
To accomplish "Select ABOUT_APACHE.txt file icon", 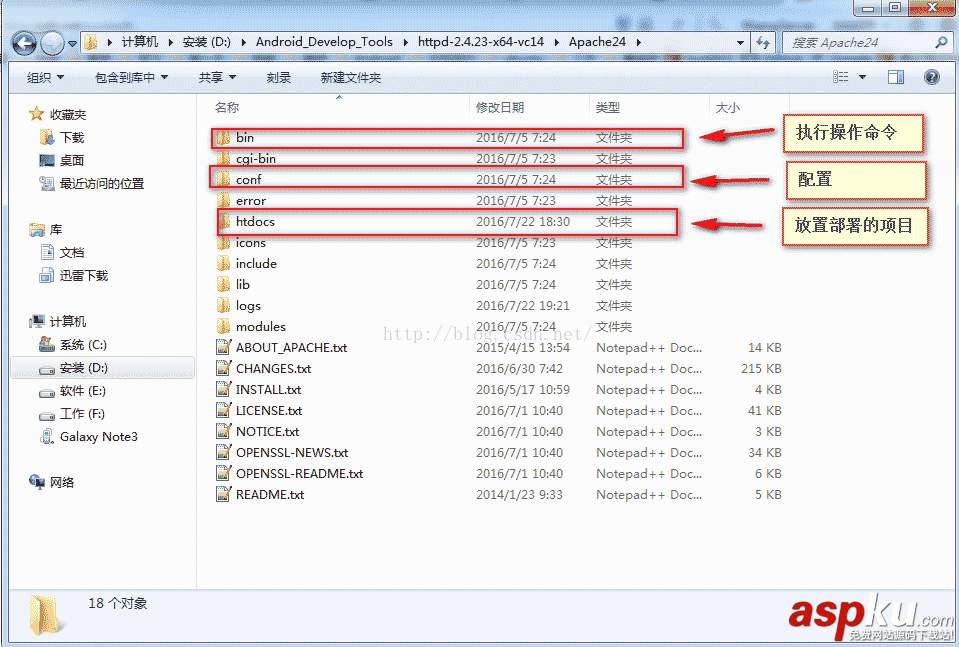I will point(223,347).
